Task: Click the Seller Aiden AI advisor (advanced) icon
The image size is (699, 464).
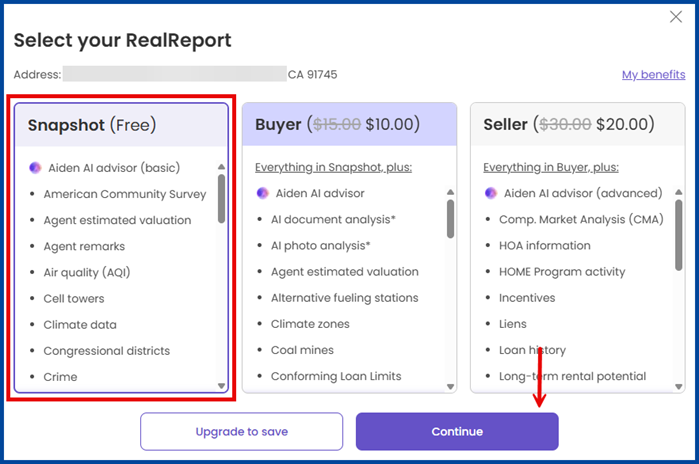Action: (491, 193)
